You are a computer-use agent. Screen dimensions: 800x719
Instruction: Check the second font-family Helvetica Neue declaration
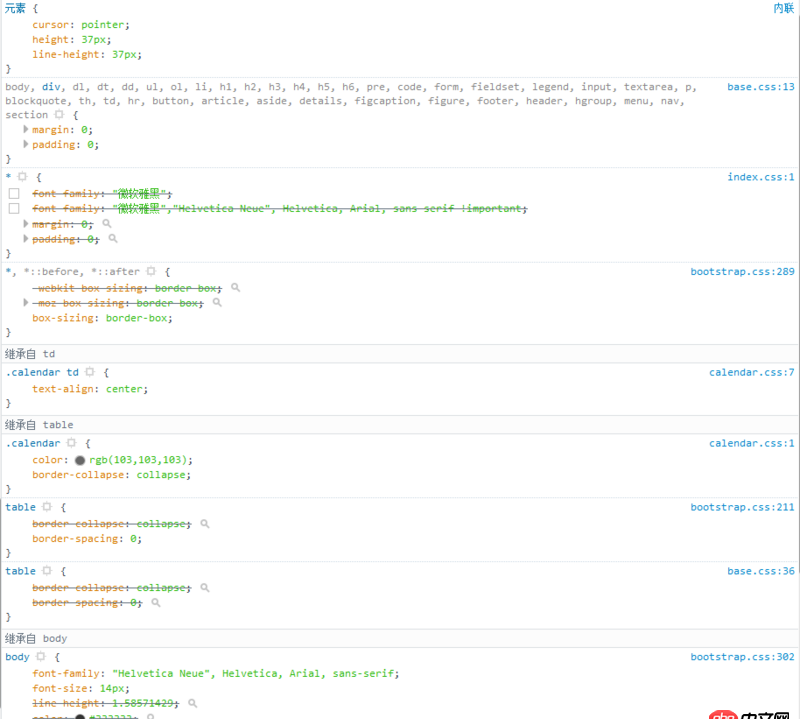point(15,208)
